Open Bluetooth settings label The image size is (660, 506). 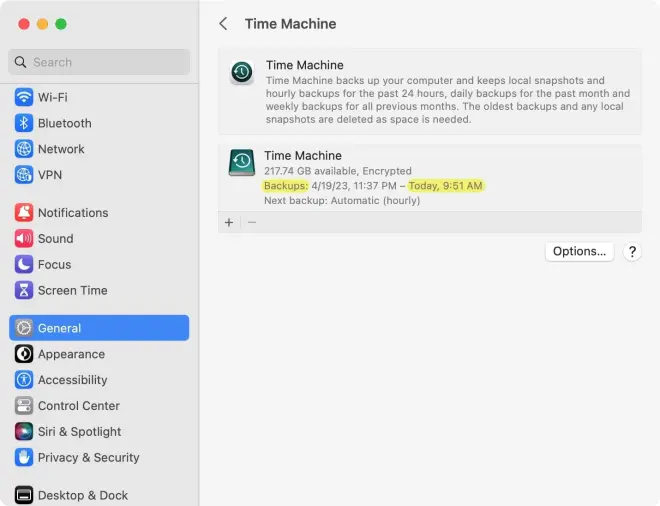click(x=64, y=123)
